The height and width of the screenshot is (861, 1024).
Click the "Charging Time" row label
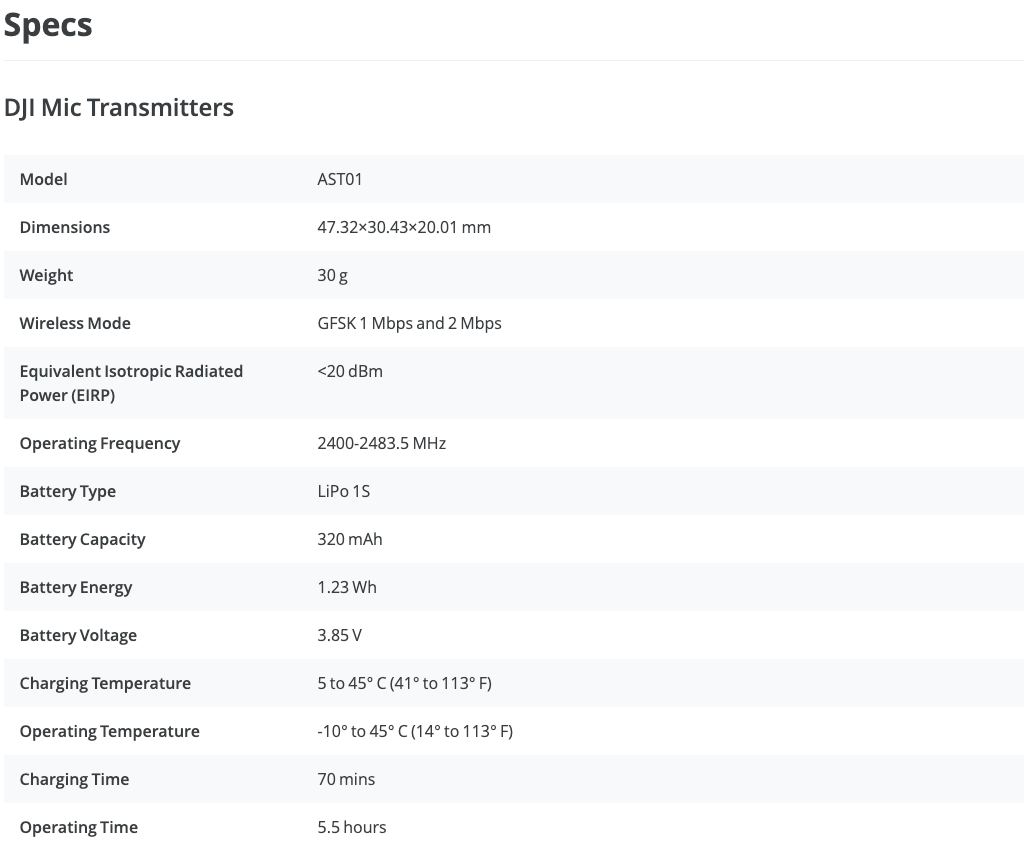coord(74,779)
